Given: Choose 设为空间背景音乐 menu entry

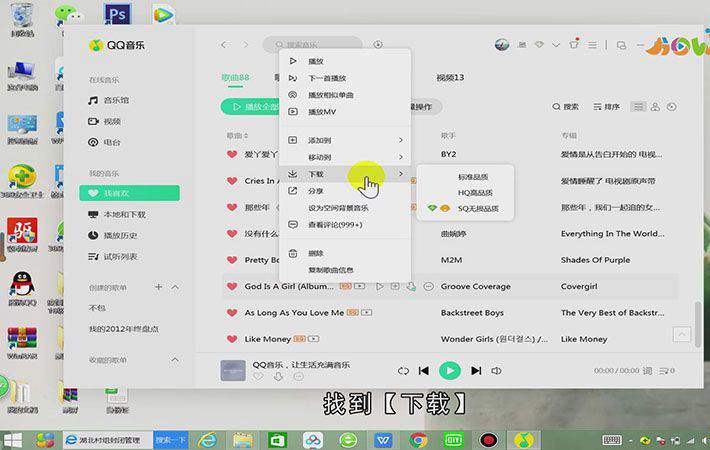Looking at the screenshot, I should click(338, 208).
